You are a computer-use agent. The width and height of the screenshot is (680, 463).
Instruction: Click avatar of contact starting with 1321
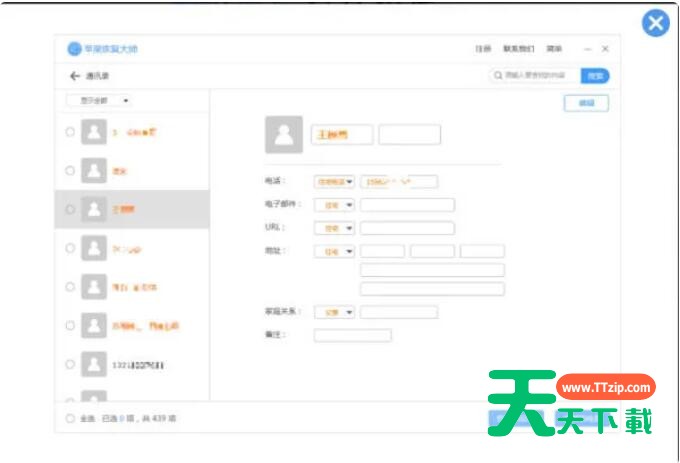[x=94, y=364]
